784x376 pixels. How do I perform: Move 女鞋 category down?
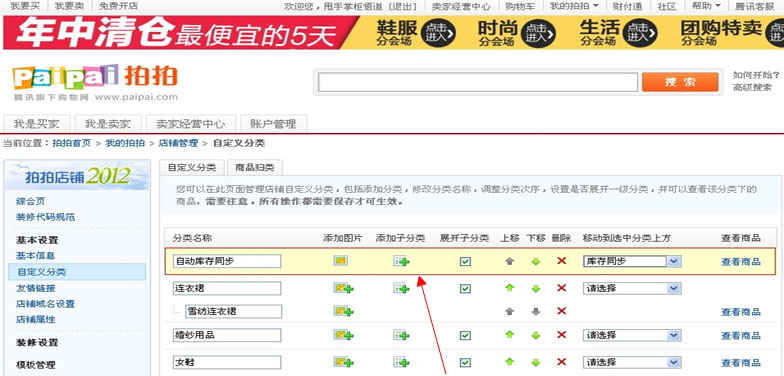point(536,362)
